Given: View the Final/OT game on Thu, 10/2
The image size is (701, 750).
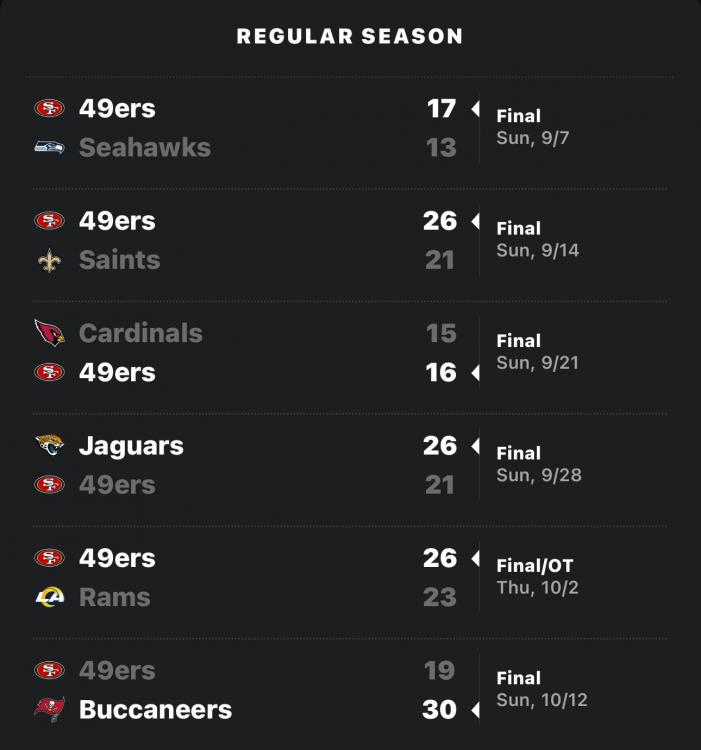Looking at the screenshot, I should tap(535, 577).
